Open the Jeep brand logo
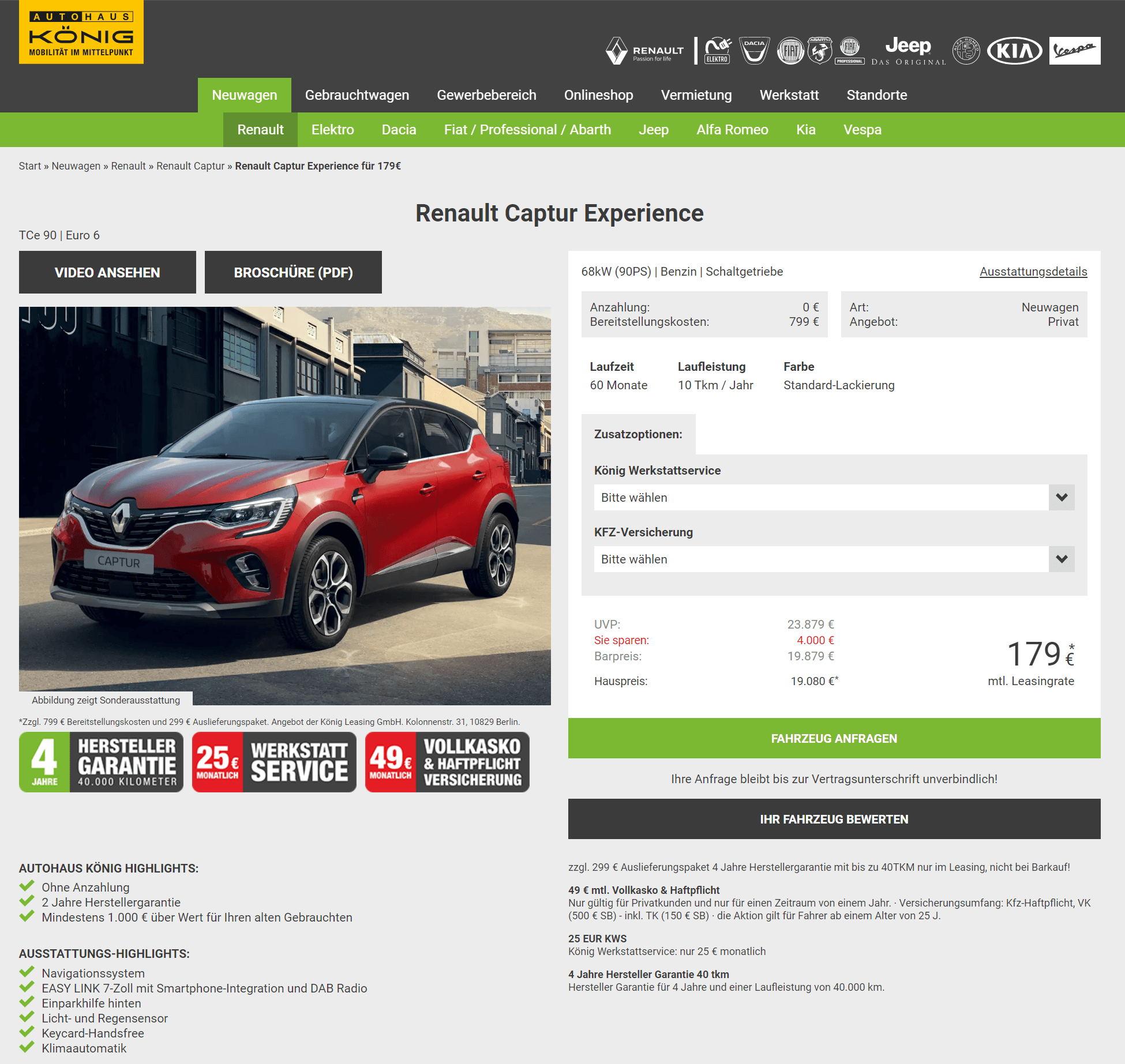 [909, 51]
